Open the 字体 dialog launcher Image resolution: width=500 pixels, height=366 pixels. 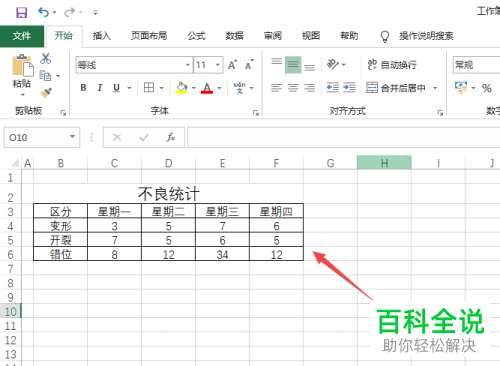point(256,113)
